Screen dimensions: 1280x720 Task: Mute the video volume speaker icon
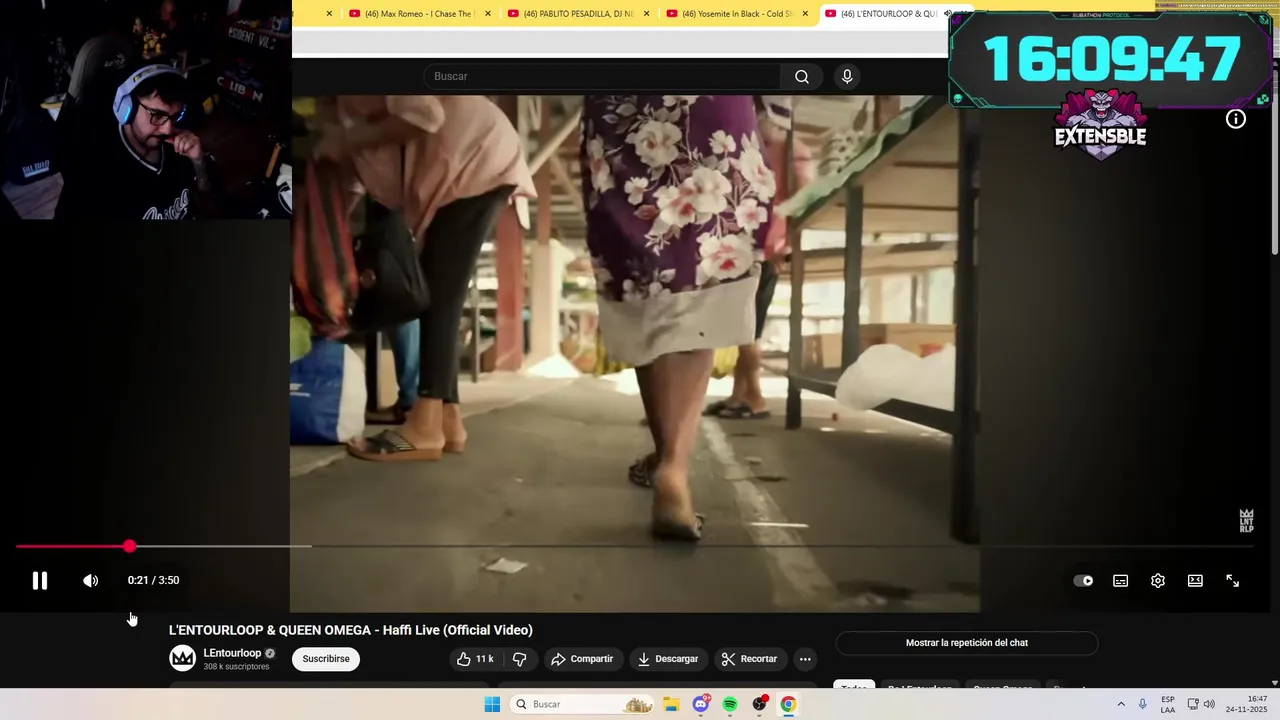click(x=90, y=580)
